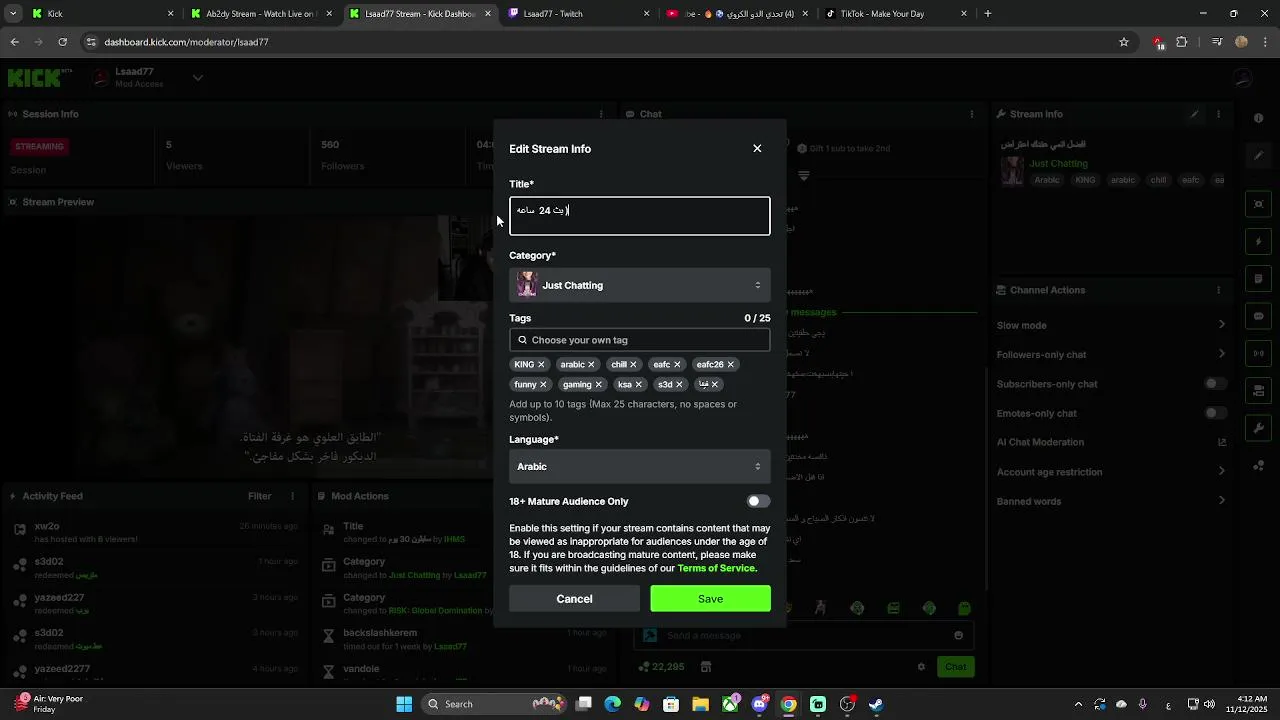Open the shop icon below chat
This screenshot has width=1280, height=720.
point(705,667)
